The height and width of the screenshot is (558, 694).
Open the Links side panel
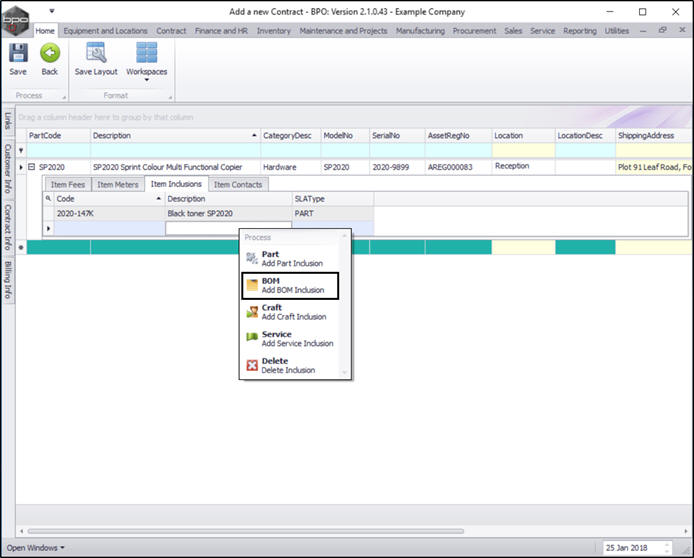tap(8, 121)
